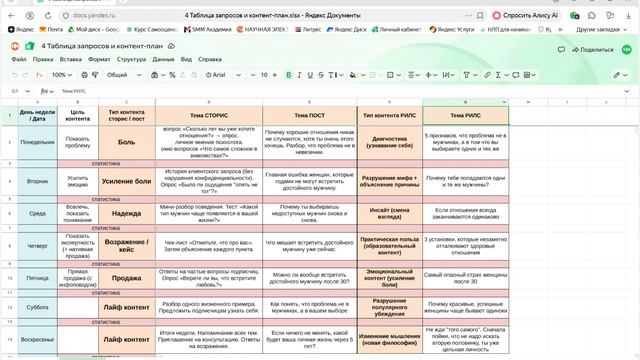640x360 pixels.
Task: Open the Справка menu
Action: 210,60
